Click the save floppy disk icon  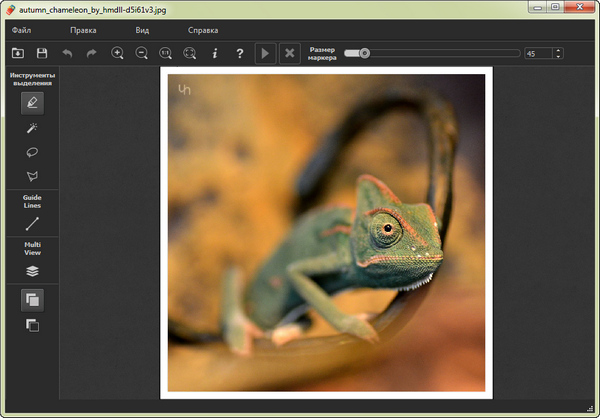pyautogui.click(x=42, y=53)
